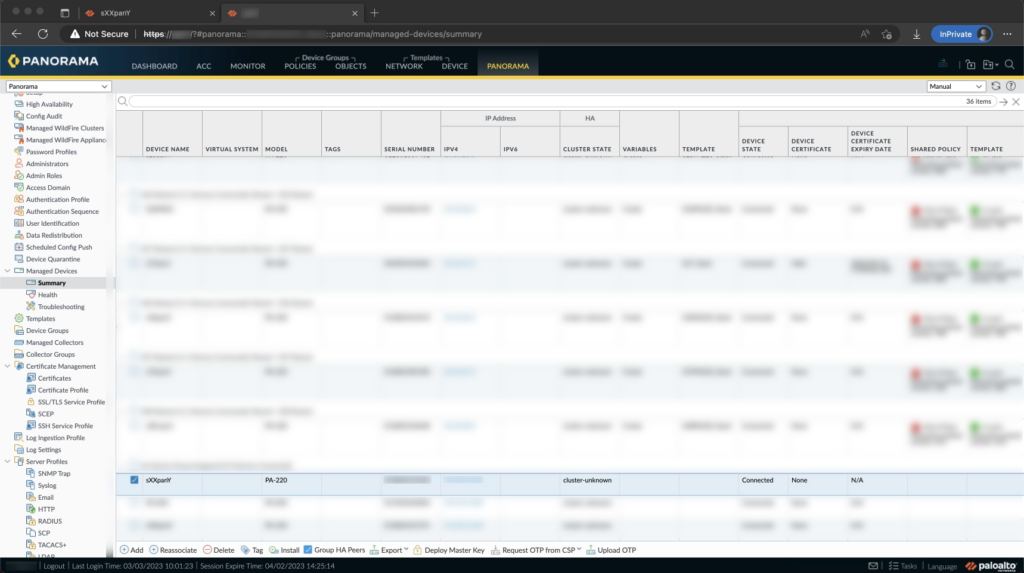Viewport: 1024px width, 573px height.
Task: Clear the filter with the X icon
Action: [x=1016, y=102]
